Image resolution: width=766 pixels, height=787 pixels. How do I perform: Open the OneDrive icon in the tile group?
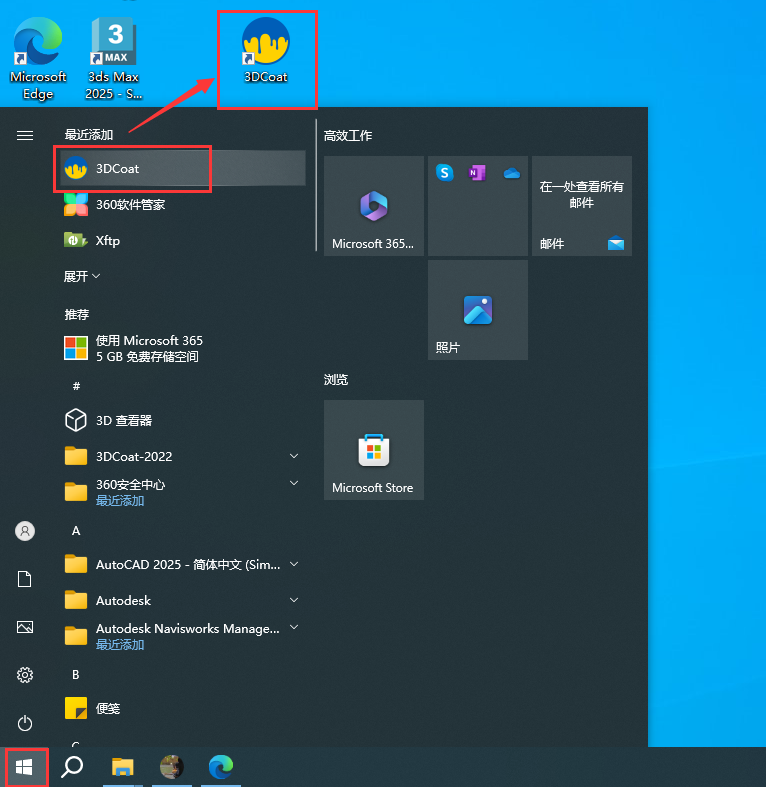(x=512, y=173)
